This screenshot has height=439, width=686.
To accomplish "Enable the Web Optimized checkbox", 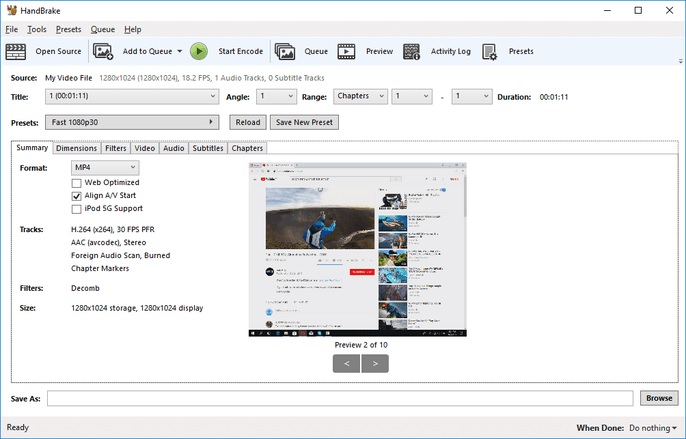I will point(77,183).
